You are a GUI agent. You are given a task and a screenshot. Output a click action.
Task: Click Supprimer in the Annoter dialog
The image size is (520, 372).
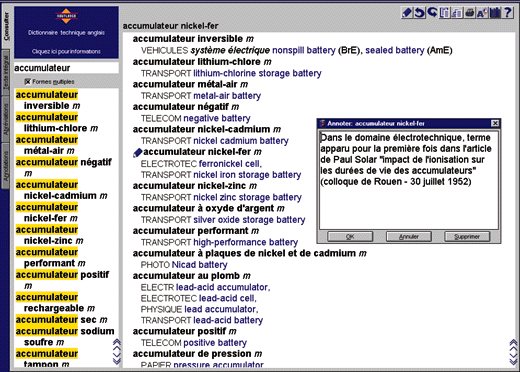point(467,237)
